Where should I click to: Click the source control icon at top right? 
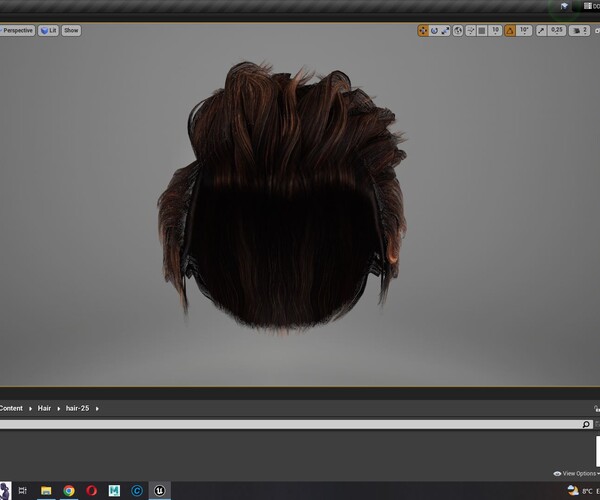point(564,6)
